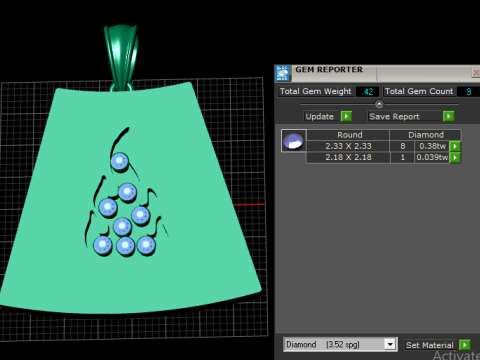Open the Diamond material dropdown

(x=390, y=344)
